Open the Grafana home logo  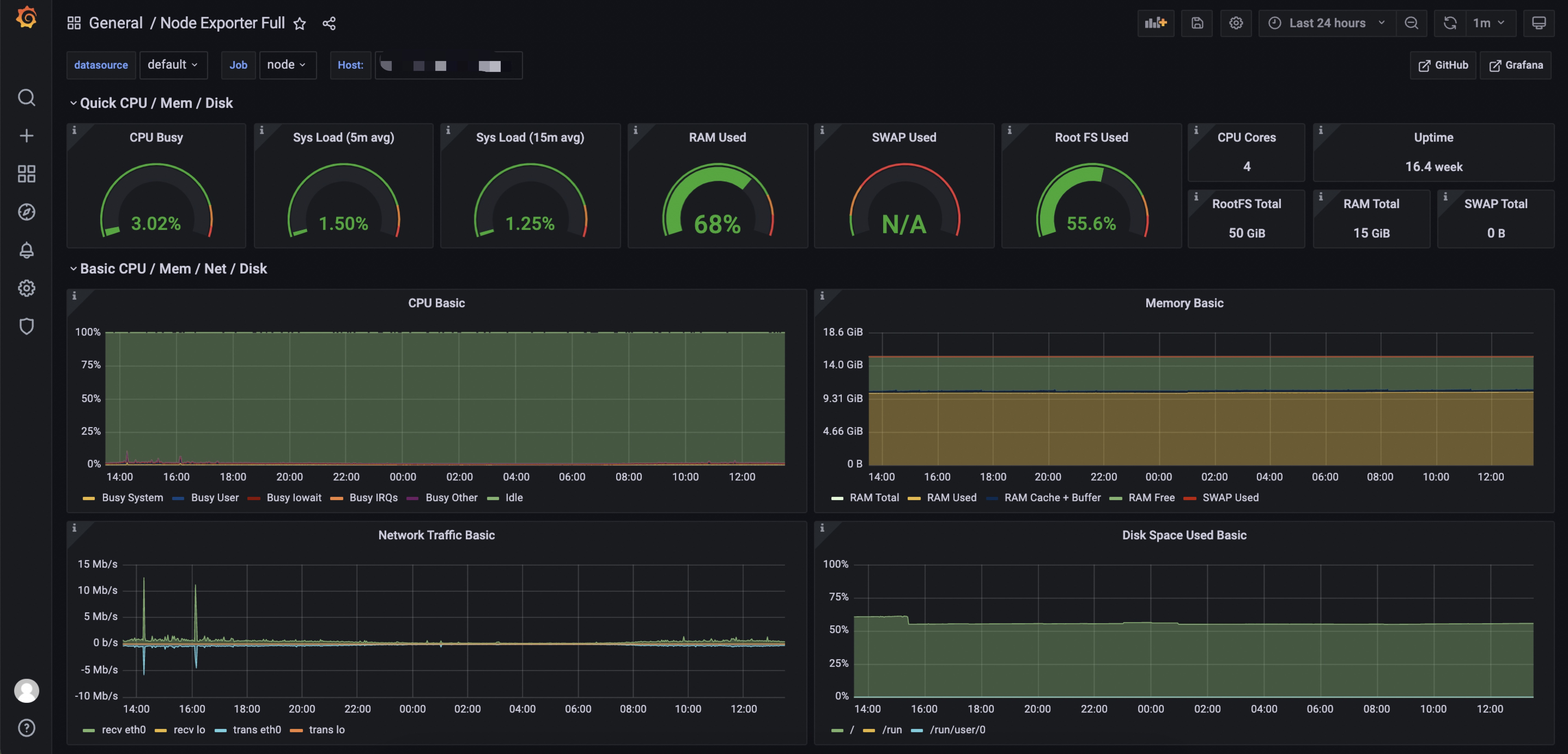point(26,17)
